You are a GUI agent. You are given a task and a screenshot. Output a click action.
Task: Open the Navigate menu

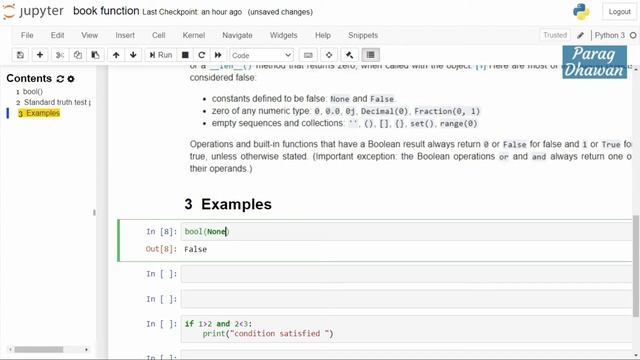(x=237, y=36)
